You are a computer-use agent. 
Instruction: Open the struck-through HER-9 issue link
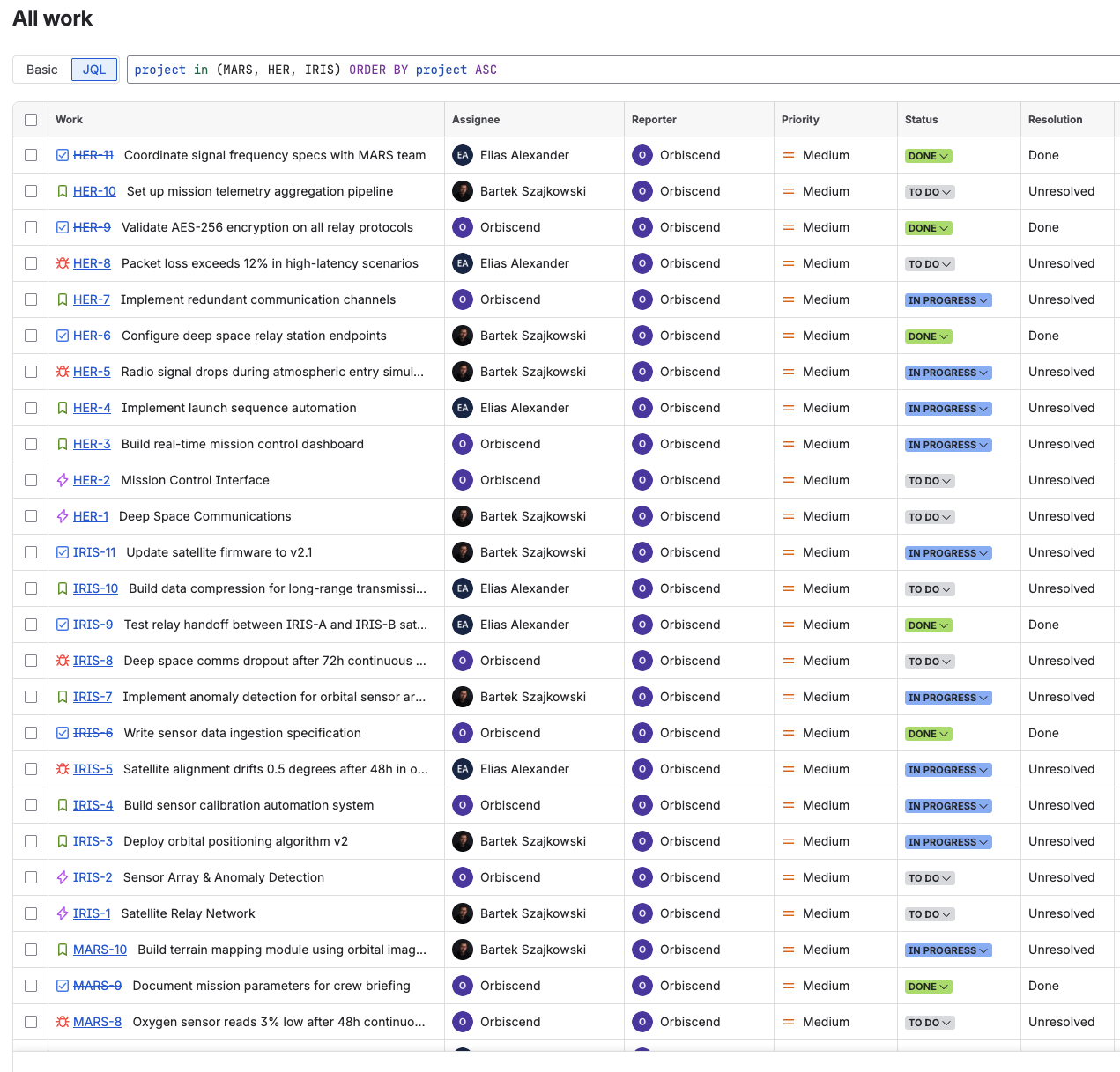[x=92, y=227]
